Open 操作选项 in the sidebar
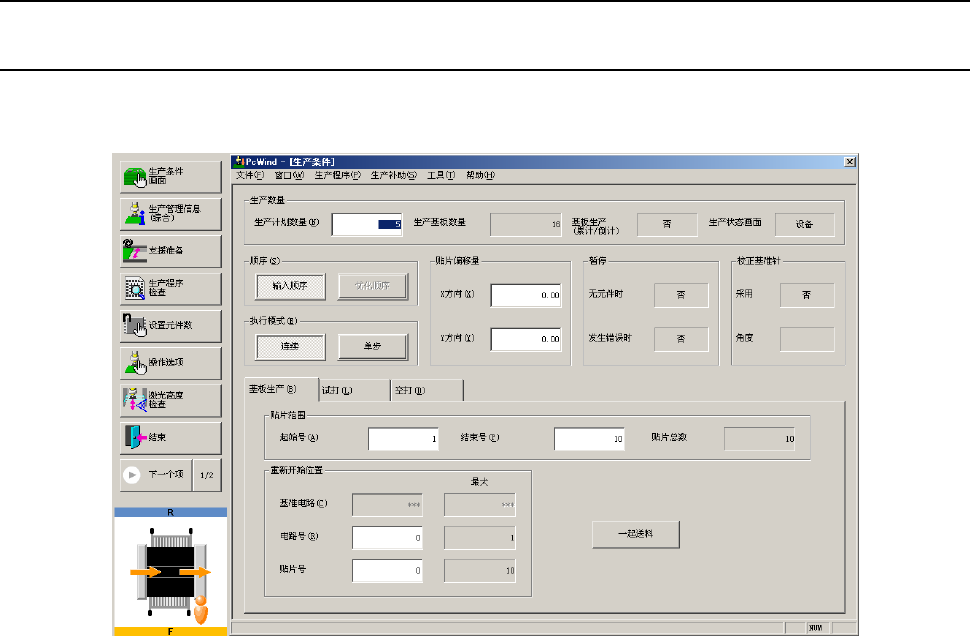The image size is (970, 636). (x=171, y=363)
